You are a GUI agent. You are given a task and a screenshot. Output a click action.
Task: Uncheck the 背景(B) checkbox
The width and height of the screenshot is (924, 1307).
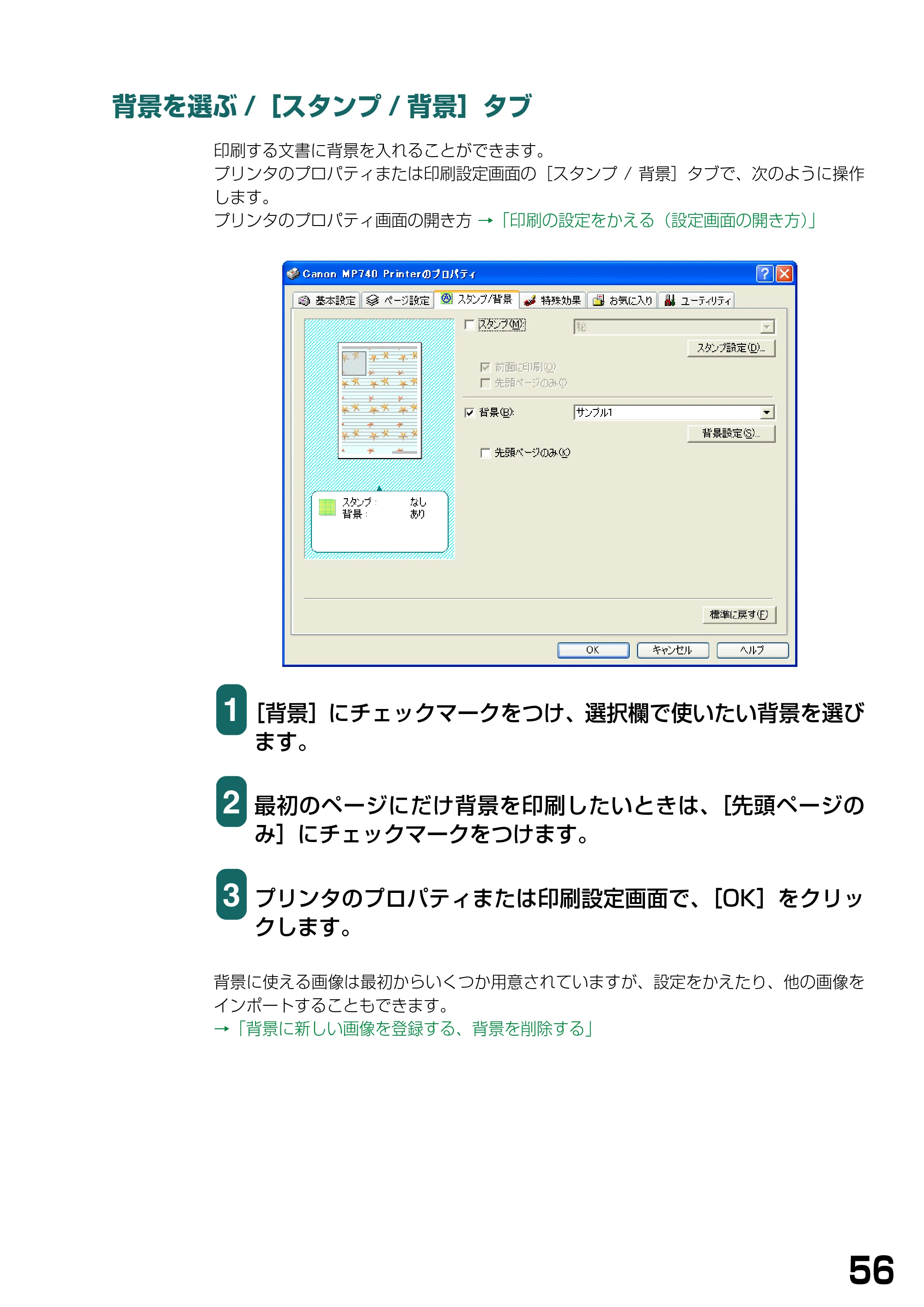[469, 413]
